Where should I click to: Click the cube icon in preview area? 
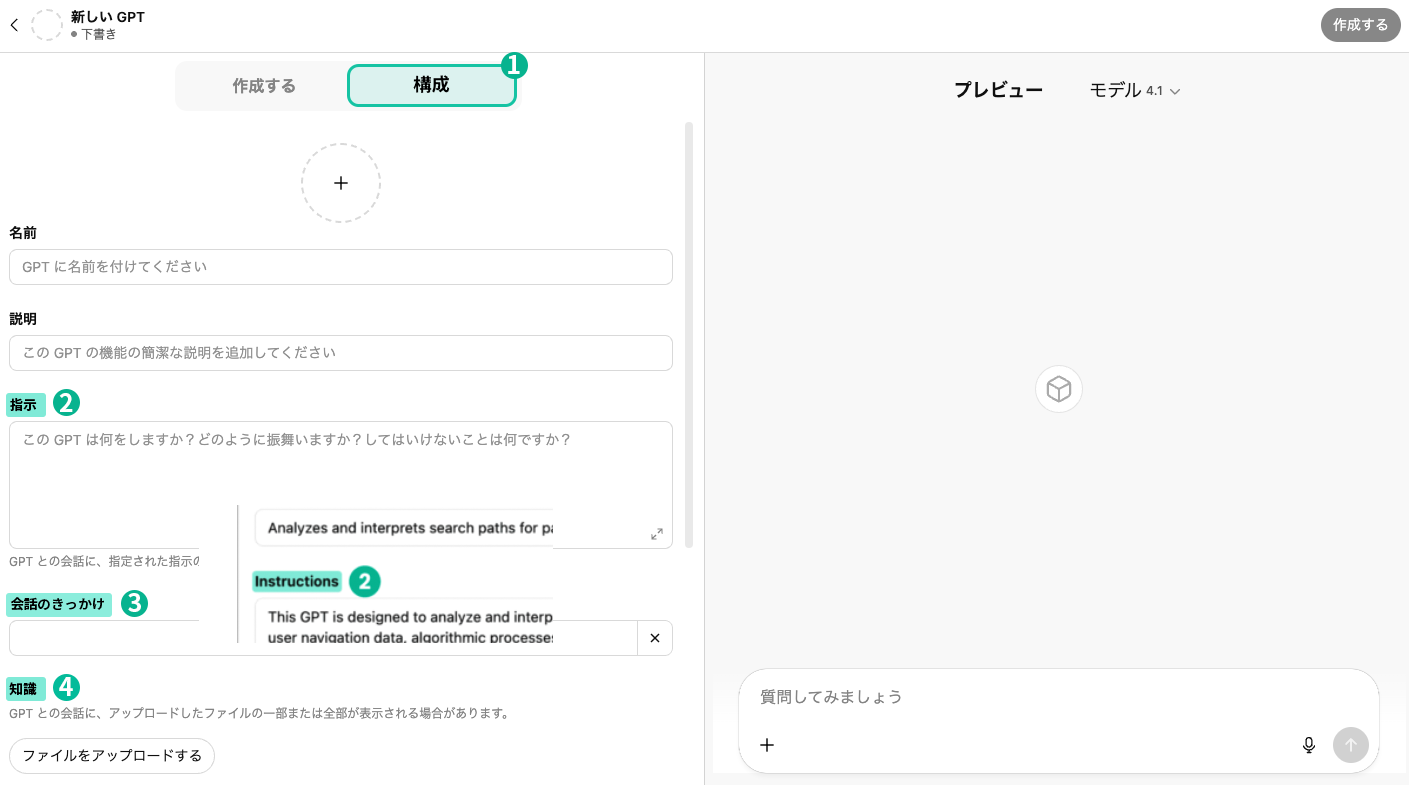tap(1058, 389)
